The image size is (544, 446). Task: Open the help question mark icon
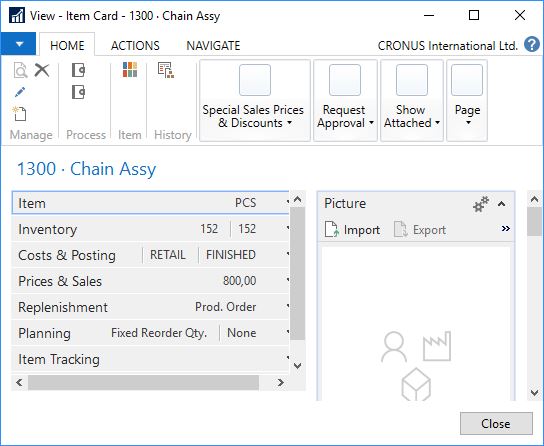pos(532,45)
